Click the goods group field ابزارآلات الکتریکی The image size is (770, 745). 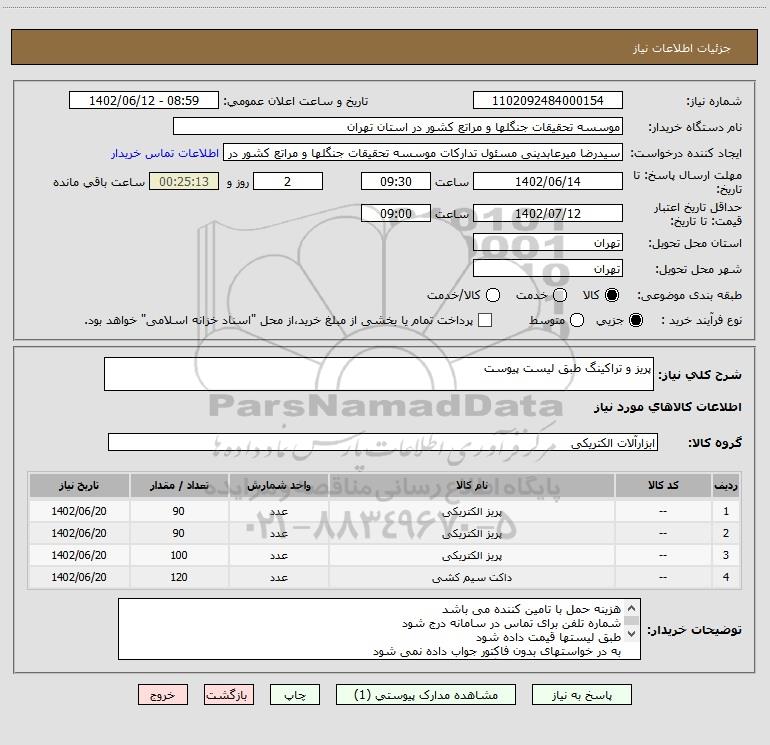tap(383, 442)
